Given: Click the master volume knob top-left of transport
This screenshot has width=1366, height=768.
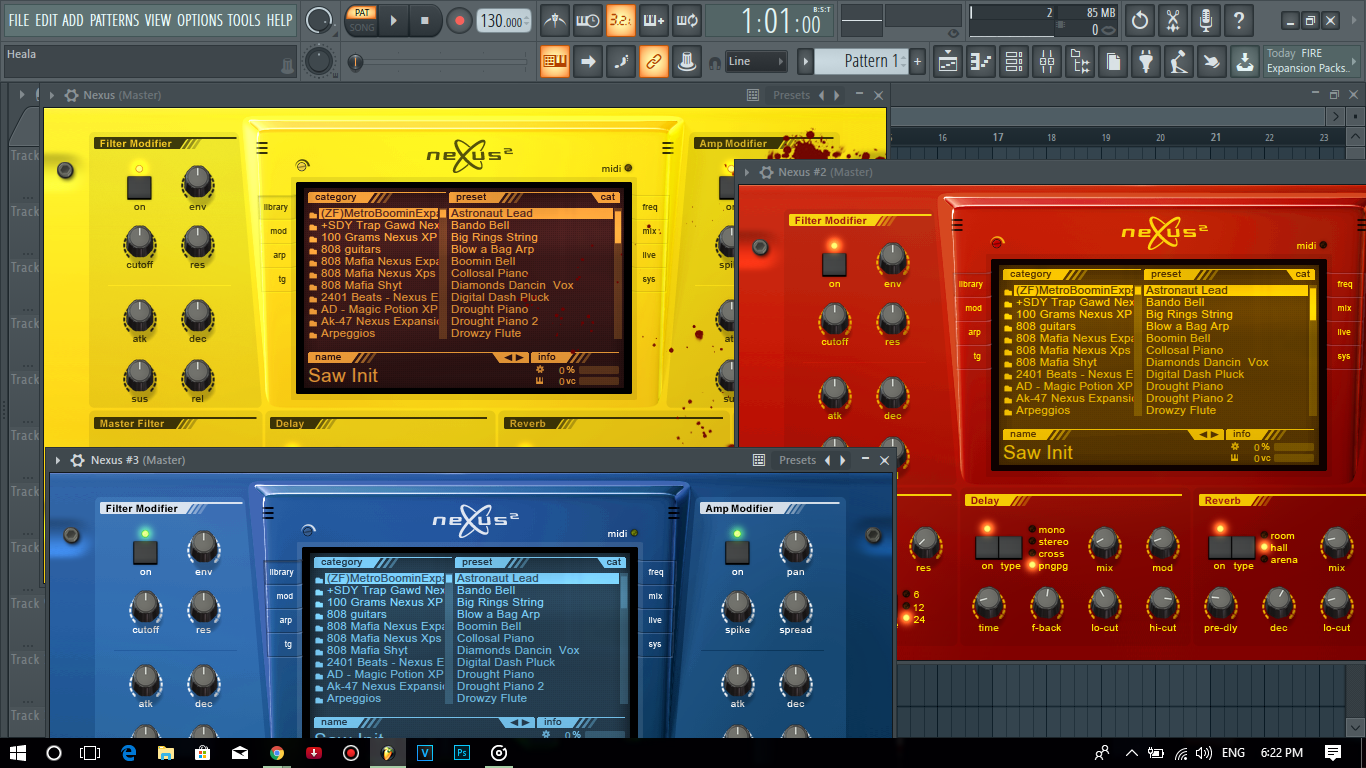Looking at the screenshot, I should click(x=319, y=19).
